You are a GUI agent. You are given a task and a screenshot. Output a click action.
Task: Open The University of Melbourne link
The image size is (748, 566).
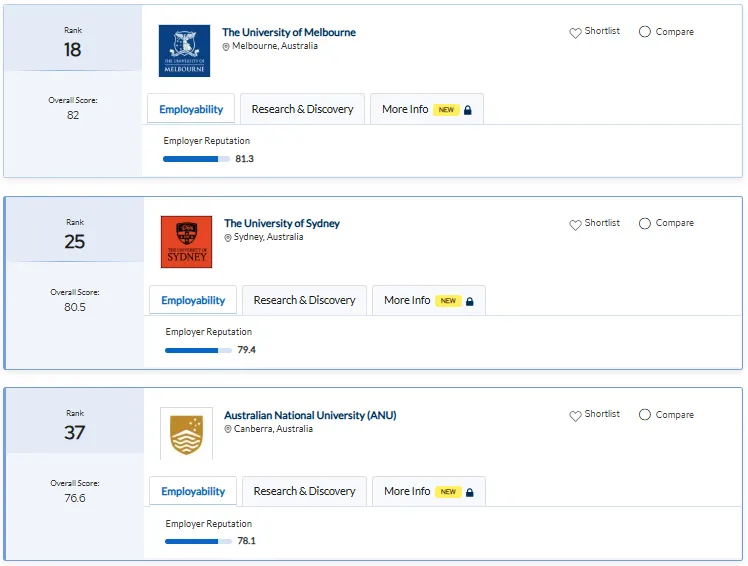point(289,32)
